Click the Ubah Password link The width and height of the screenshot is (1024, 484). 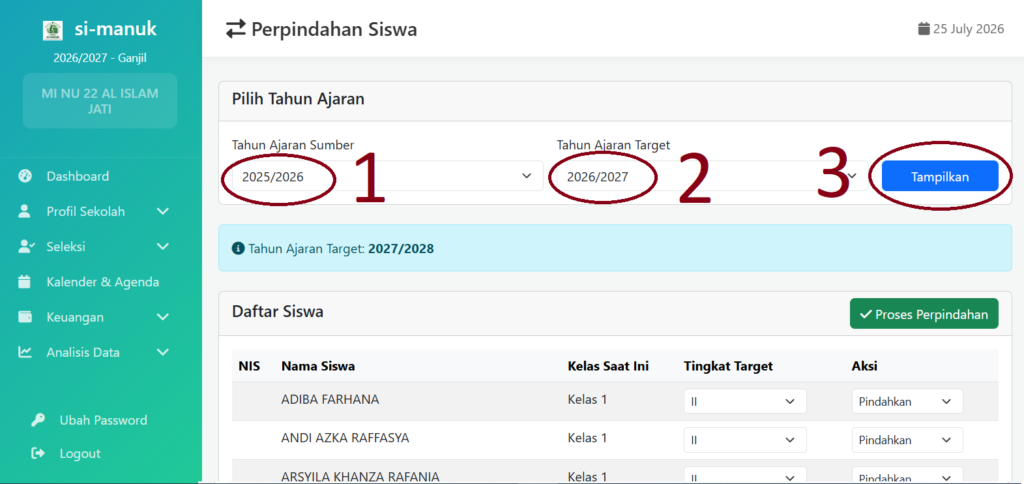point(103,420)
